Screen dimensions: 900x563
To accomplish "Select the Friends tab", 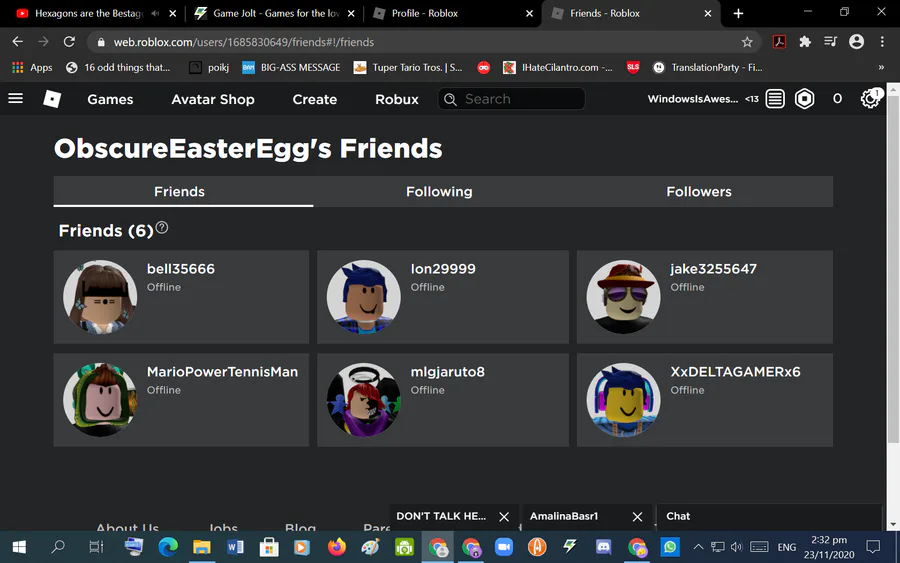I will [x=179, y=192].
